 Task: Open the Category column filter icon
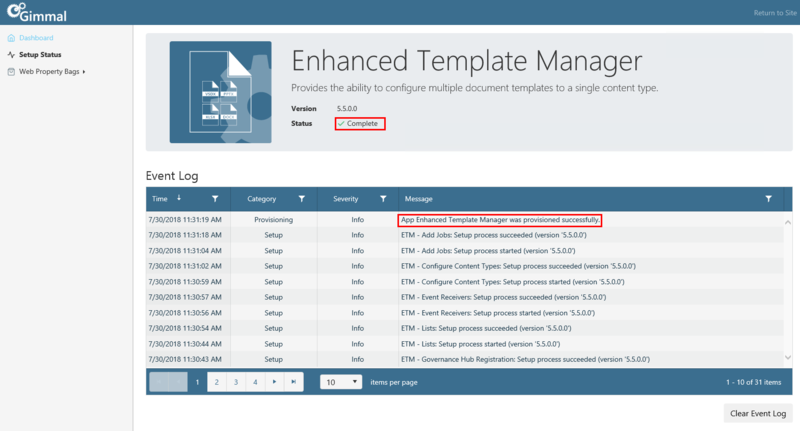[301, 199]
